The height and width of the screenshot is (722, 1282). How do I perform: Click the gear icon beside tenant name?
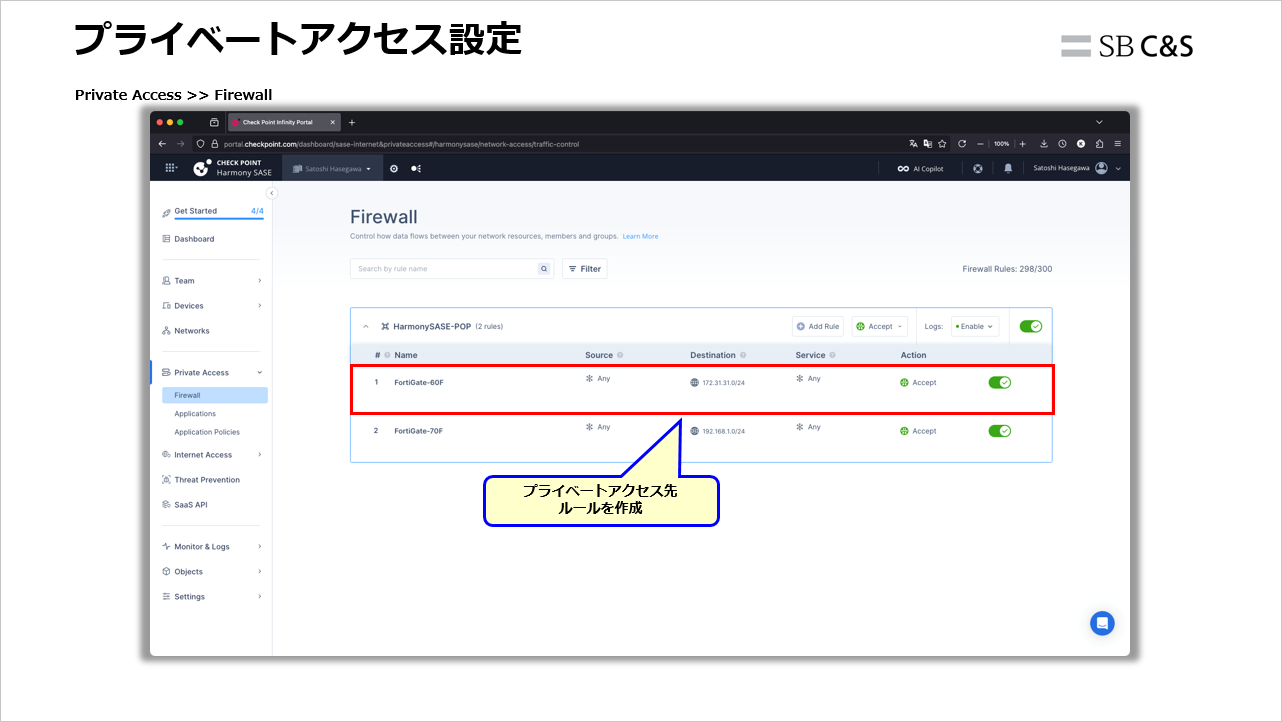click(x=394, y=168)
